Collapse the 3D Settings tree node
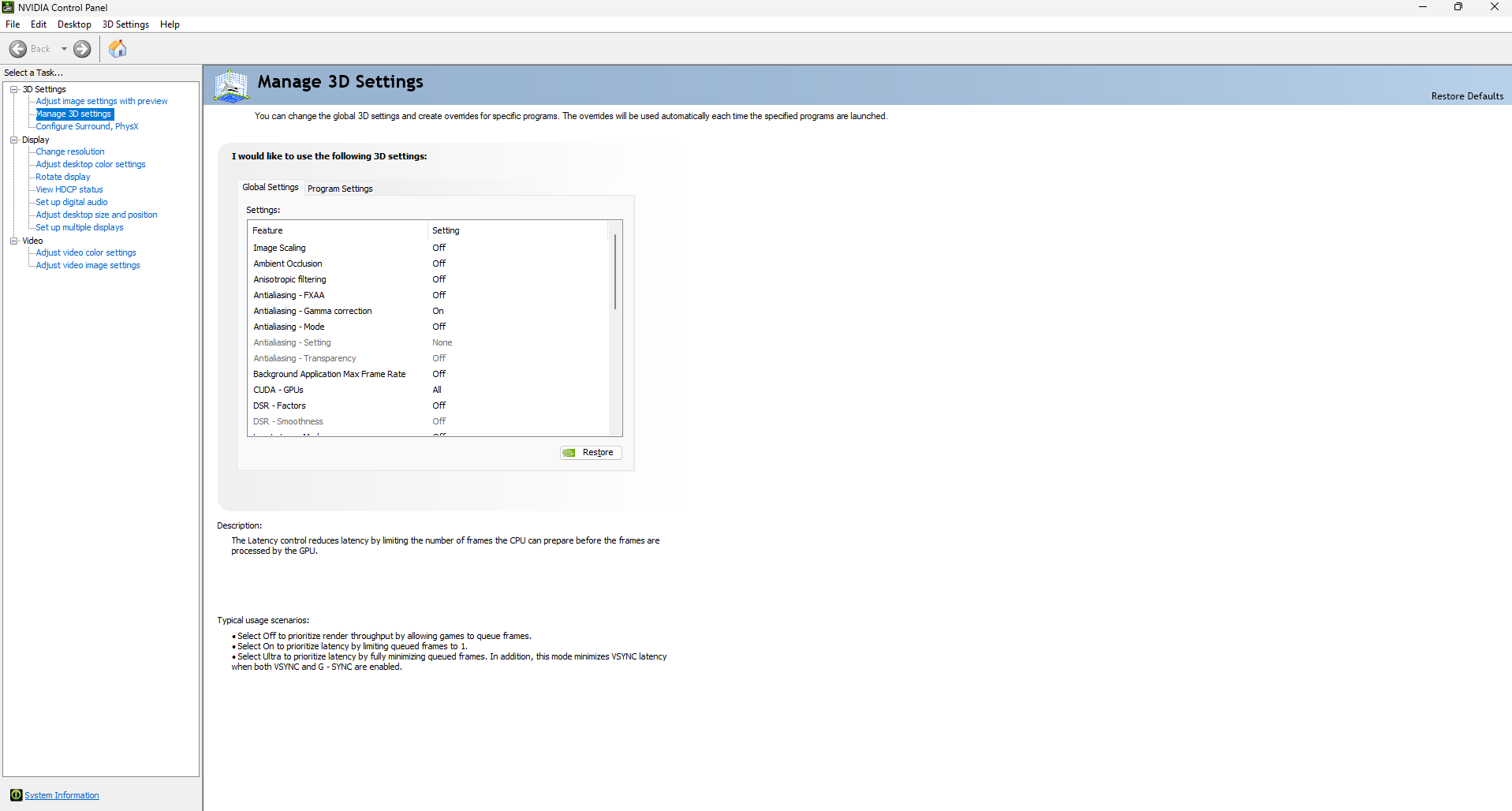1512x811 pixels. click(x=14, y=89)
